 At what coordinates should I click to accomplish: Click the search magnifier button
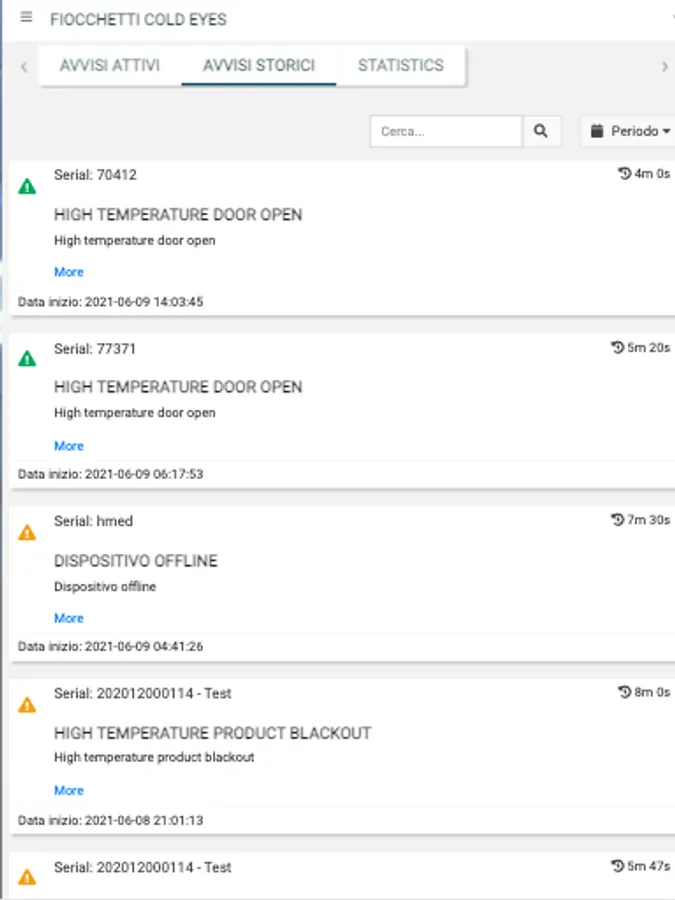541,131
